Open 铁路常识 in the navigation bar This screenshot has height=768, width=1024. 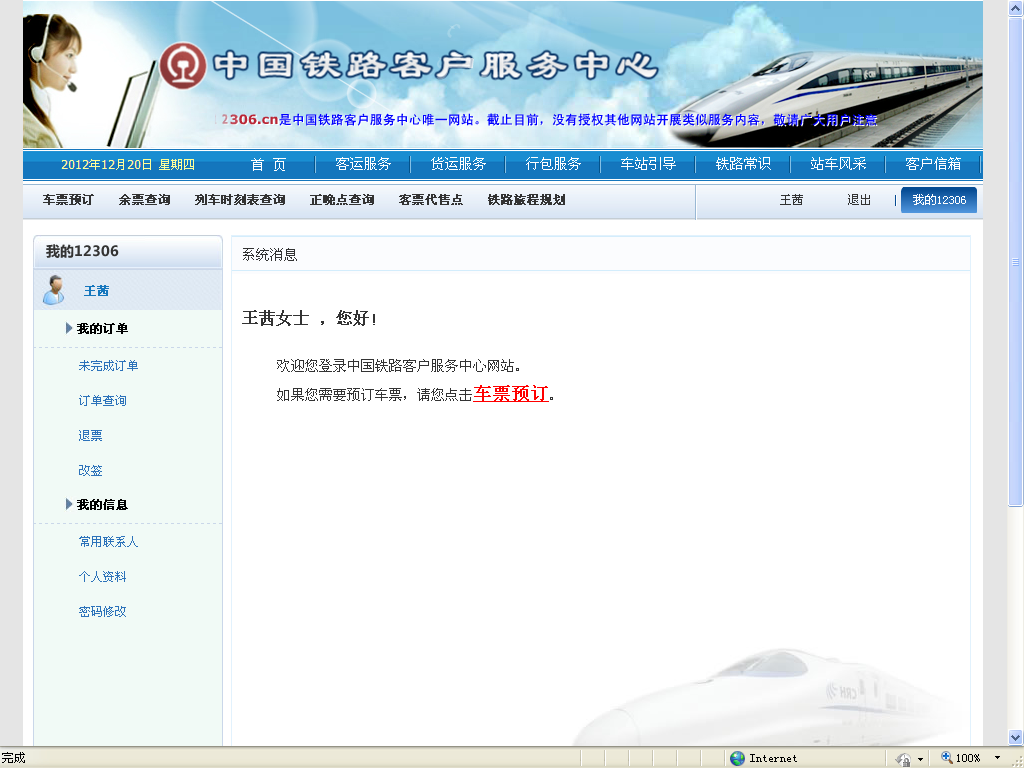click(x=743, y=164)
